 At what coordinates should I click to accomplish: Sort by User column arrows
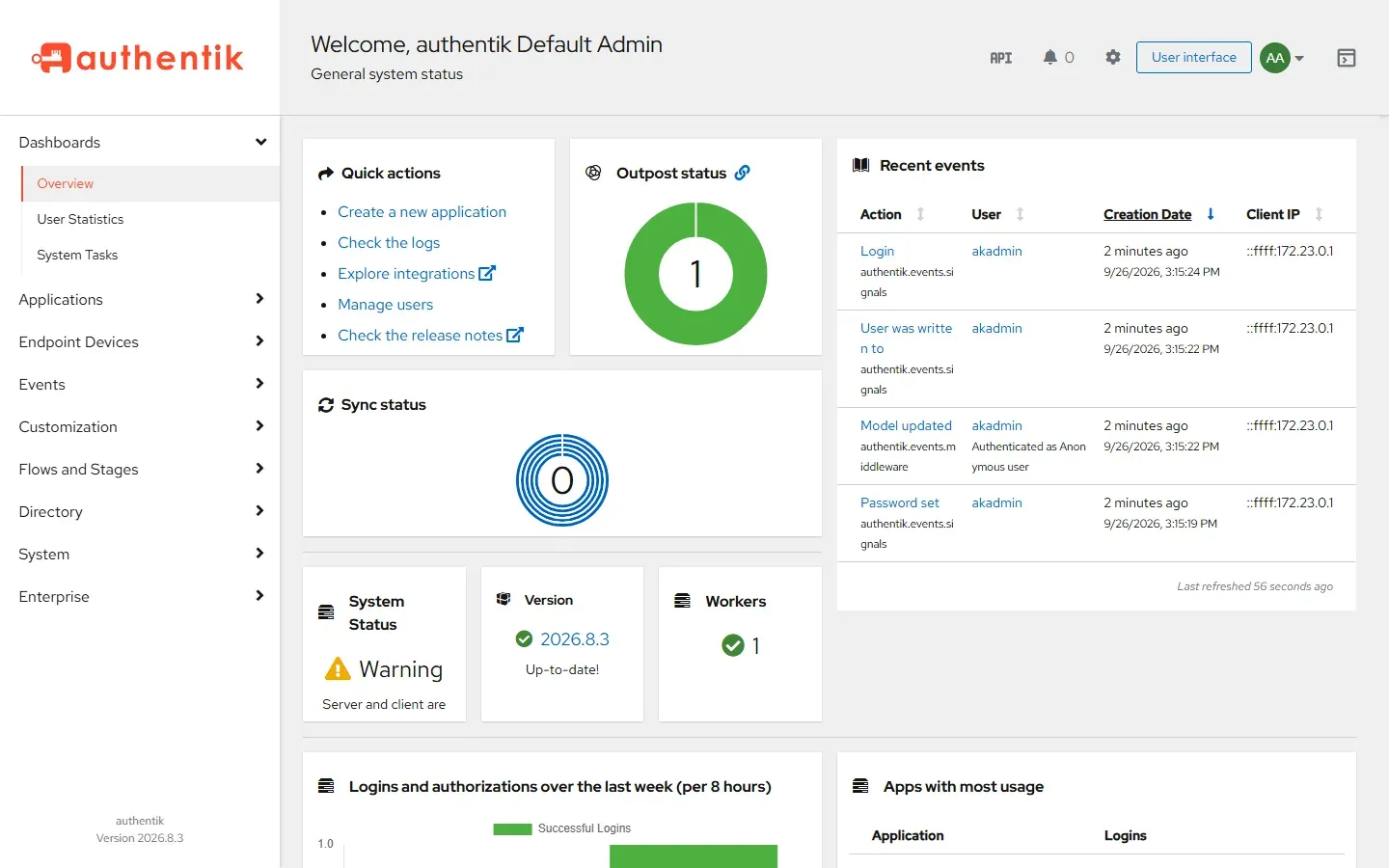point(1020,214)
